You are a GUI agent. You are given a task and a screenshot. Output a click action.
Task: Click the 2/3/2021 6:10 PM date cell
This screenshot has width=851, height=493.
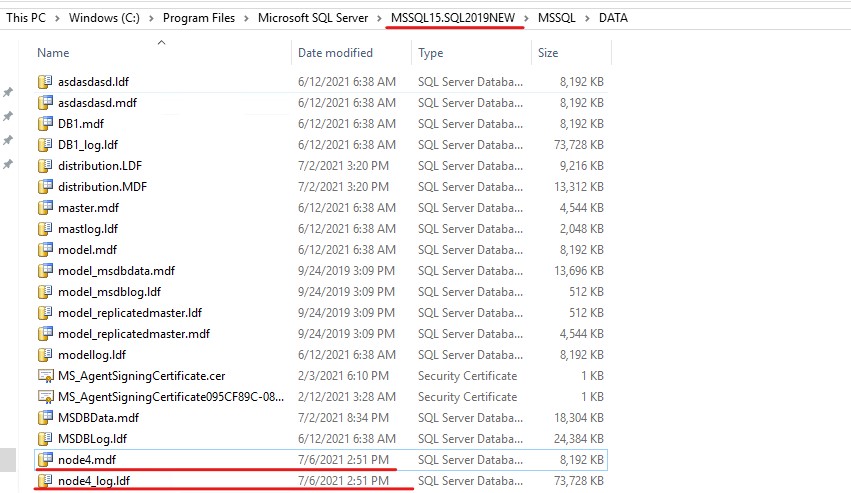click(343, 376)
